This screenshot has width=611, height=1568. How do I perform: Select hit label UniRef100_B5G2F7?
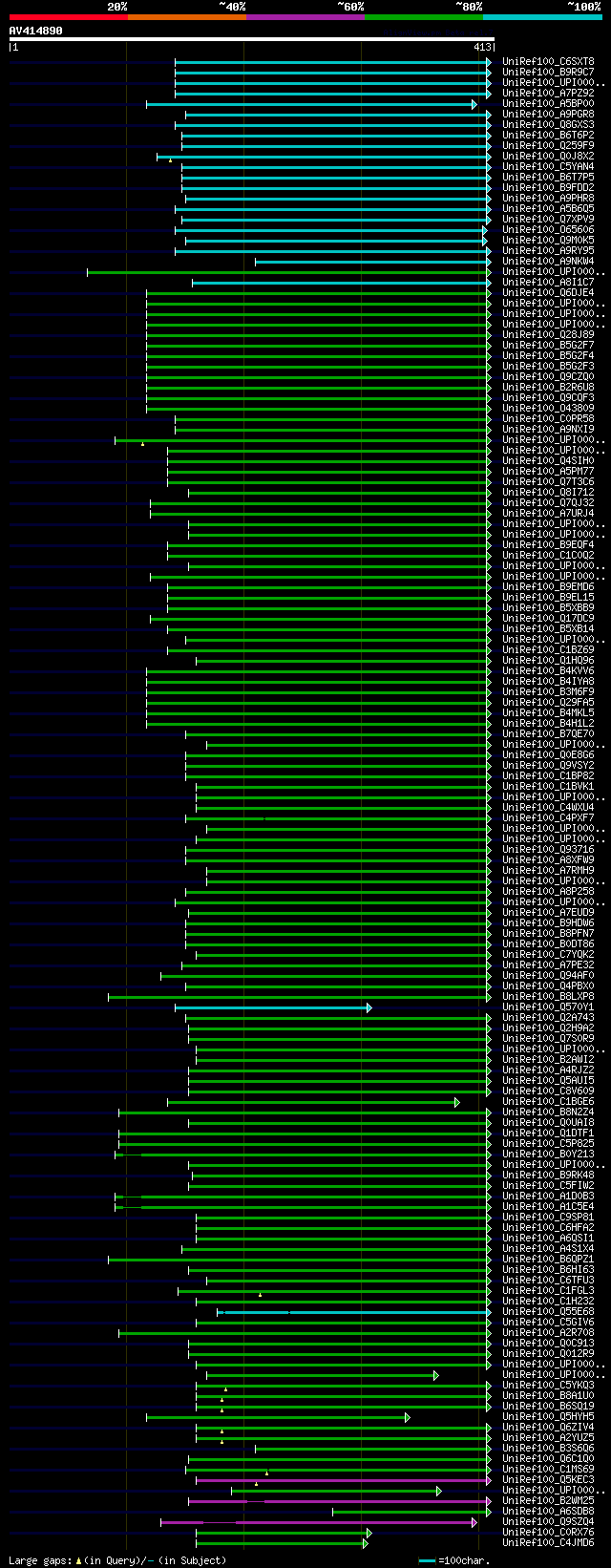(548, 346)
